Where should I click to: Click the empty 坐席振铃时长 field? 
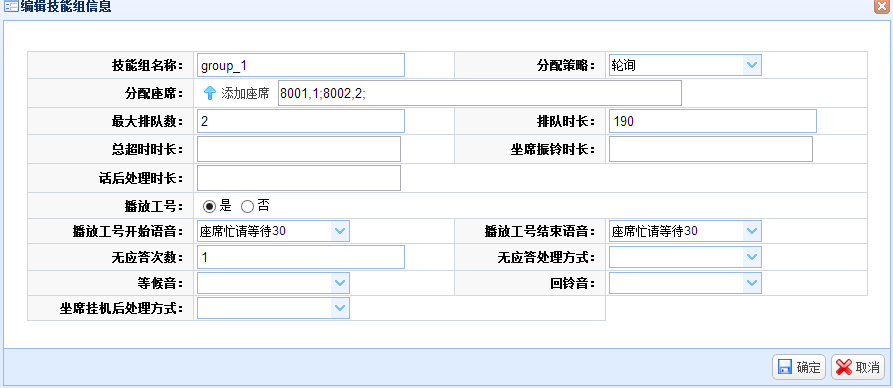[x=711, y=149]
